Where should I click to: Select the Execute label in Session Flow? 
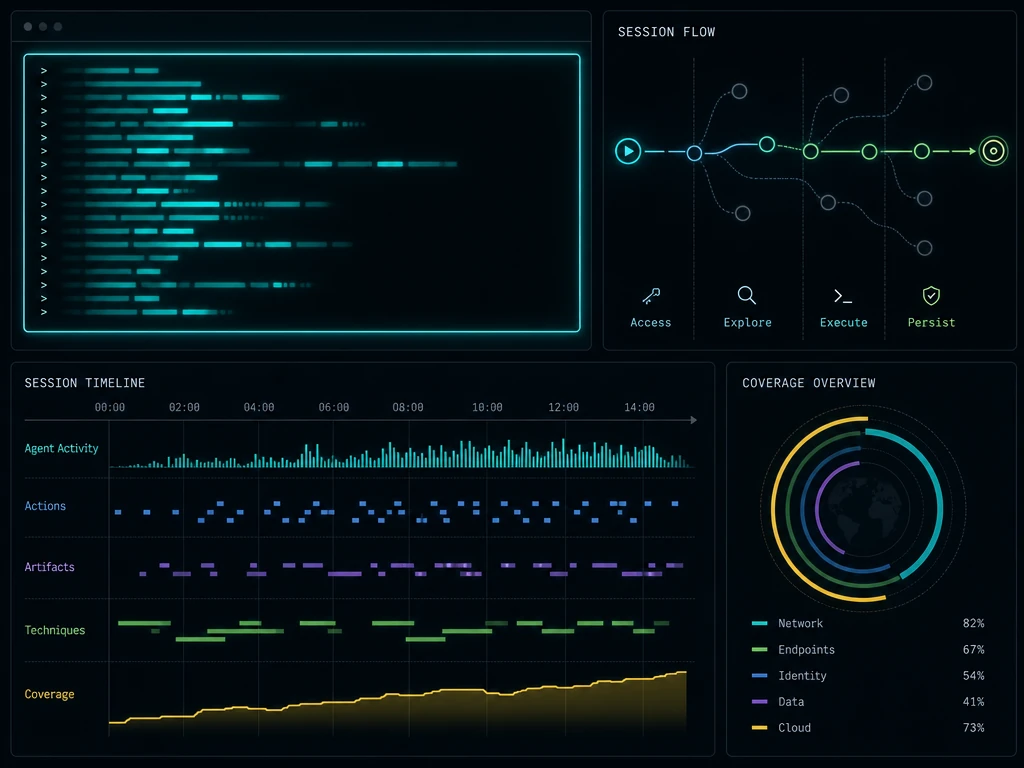click(x=844, y=323)
